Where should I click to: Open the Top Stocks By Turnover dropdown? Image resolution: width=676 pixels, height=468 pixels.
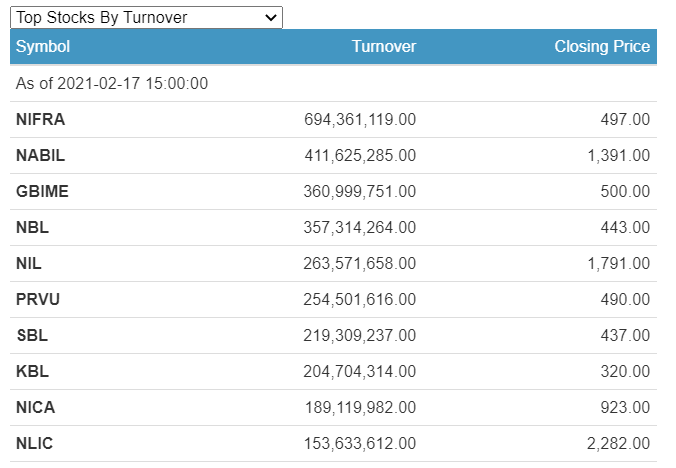pos(146,17)
